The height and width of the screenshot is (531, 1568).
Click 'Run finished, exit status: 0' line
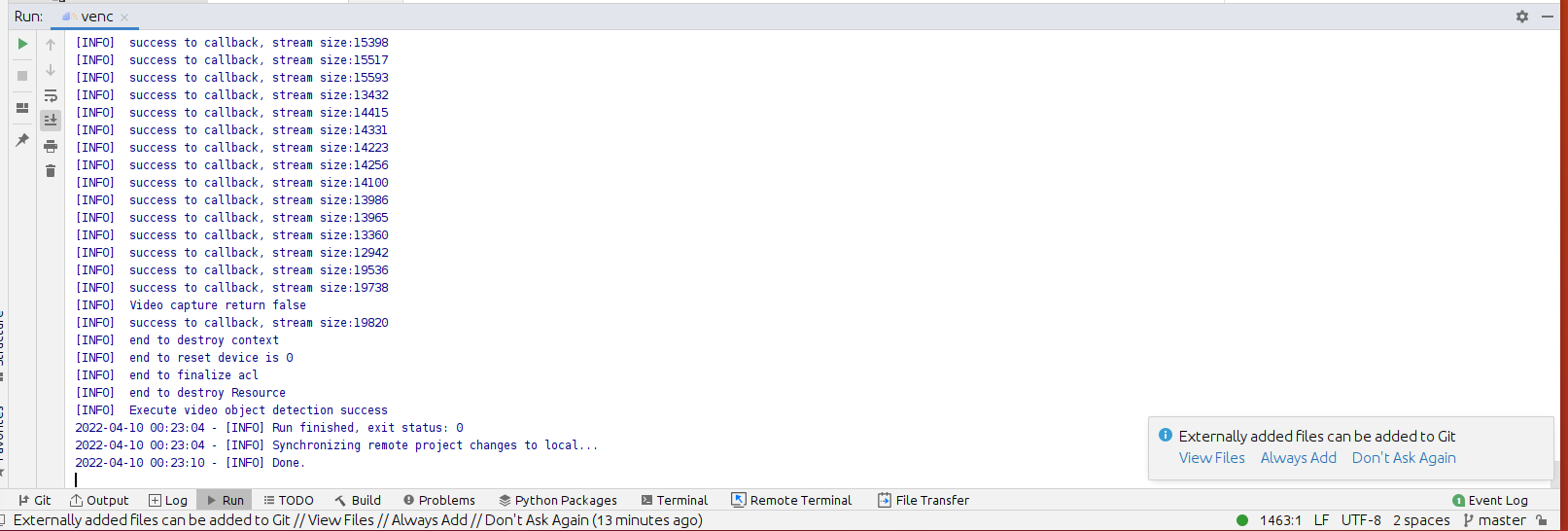point(269,428)
